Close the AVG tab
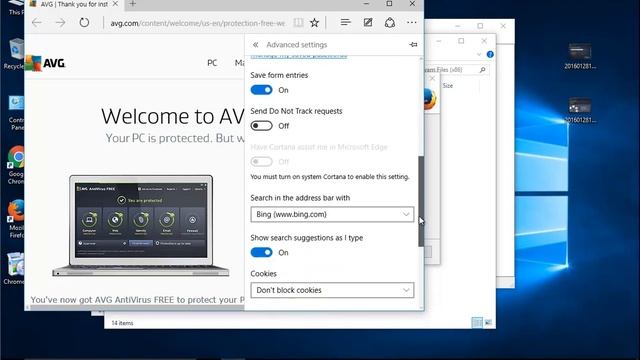 [115, 4]
